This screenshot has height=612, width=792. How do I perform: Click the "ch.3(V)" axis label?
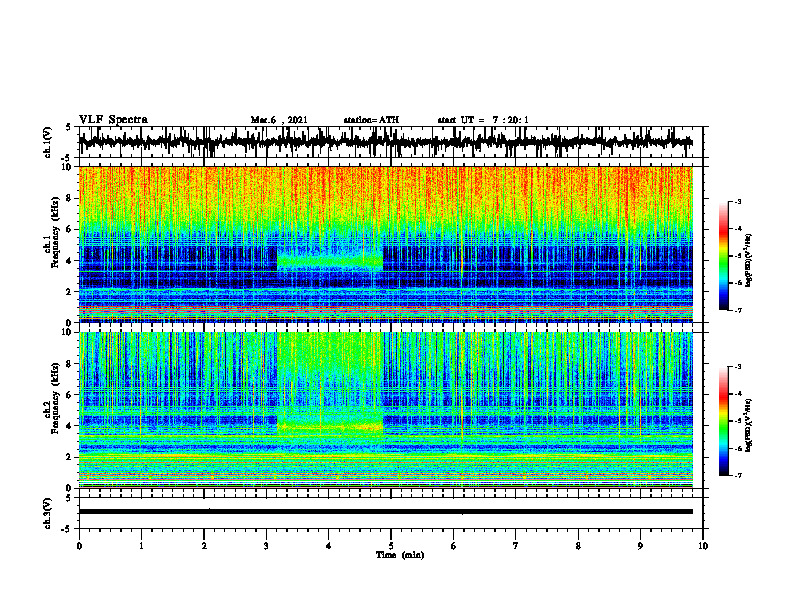pos(48,513)
